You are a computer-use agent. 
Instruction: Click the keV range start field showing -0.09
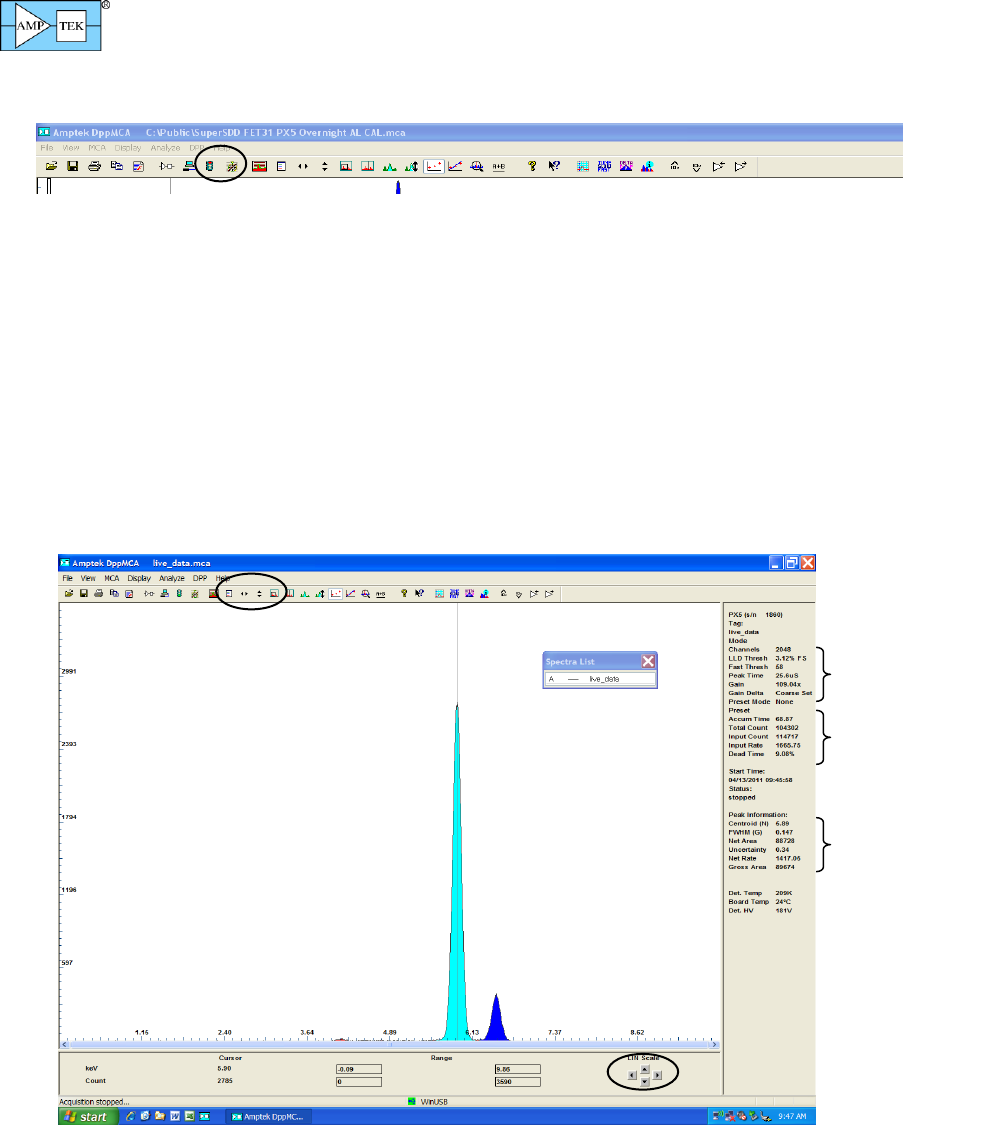click(359, 1069)
